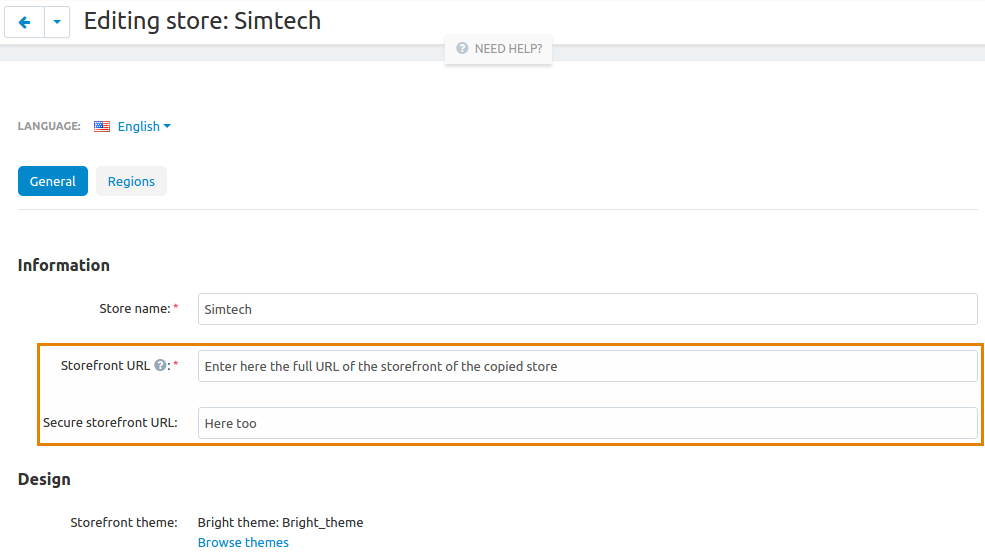Image resolution: width=985 pixels, height=555 pixels.
Task: Click the Editing store: Simtech page title
Action: 202,21
